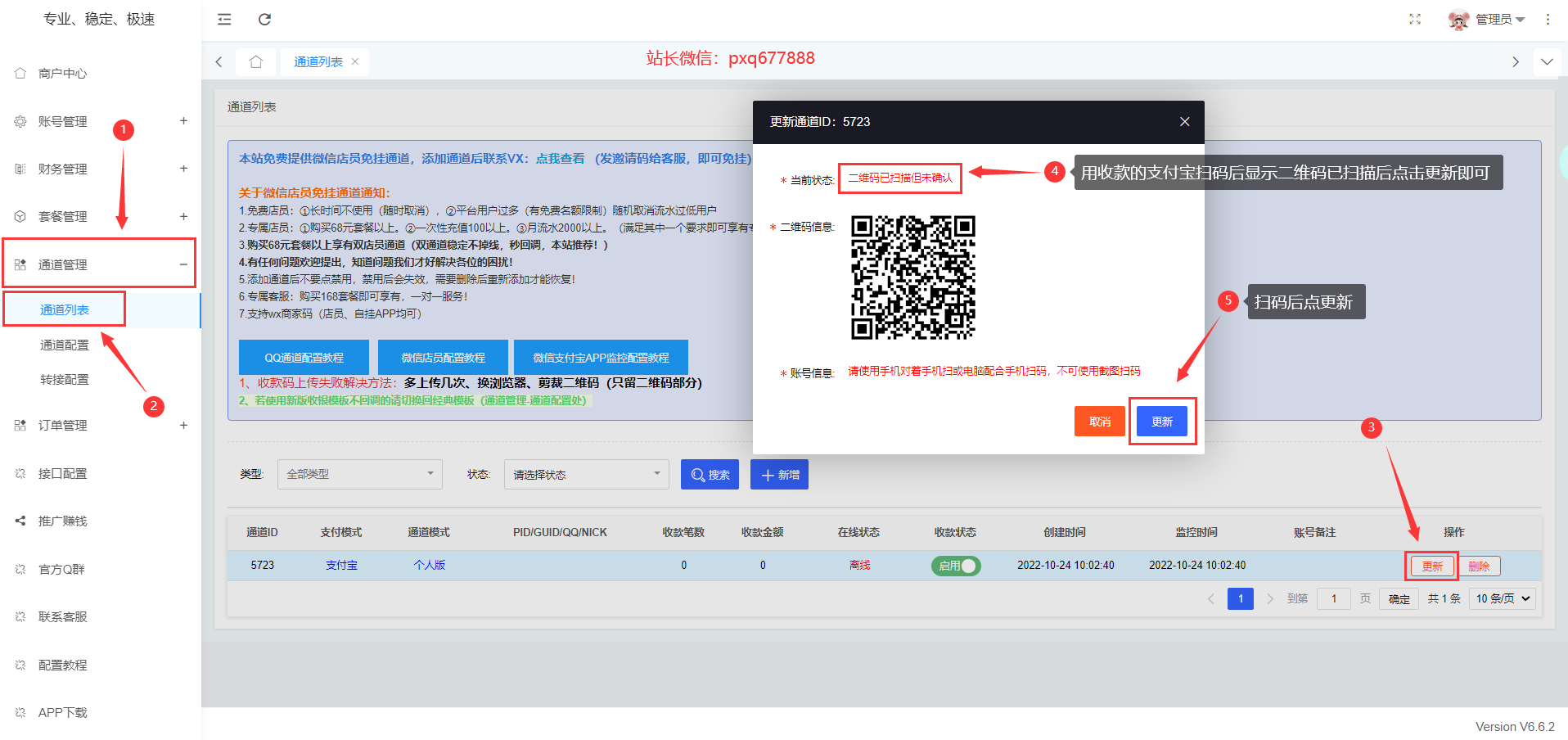
Task: Click the 收款状态 column header
Action: pos(955,532)
